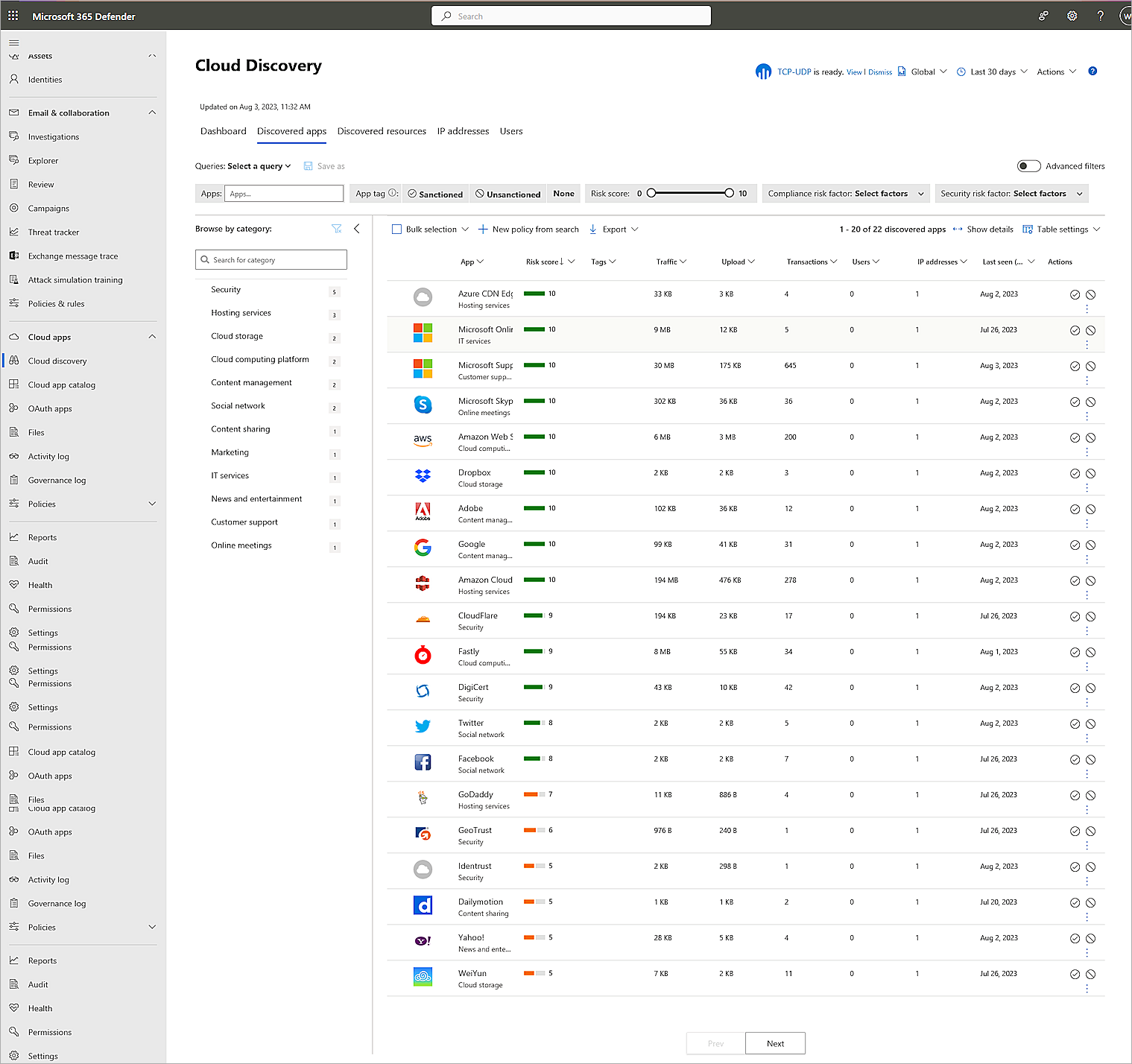Click the Export icon above the table
The image size is (1132, 1064).
(x=593, y=229)
